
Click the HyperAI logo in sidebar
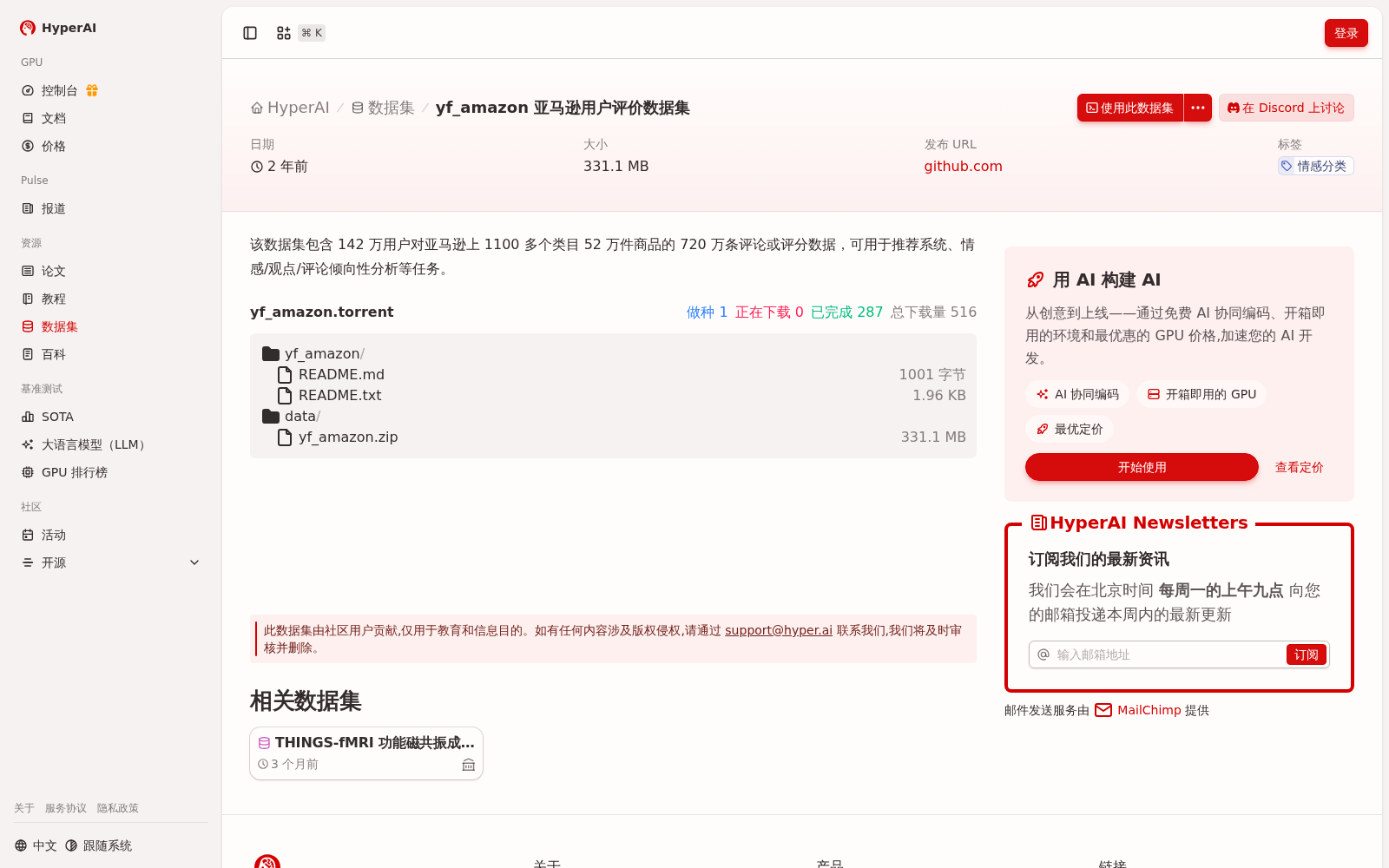[58, 28]
